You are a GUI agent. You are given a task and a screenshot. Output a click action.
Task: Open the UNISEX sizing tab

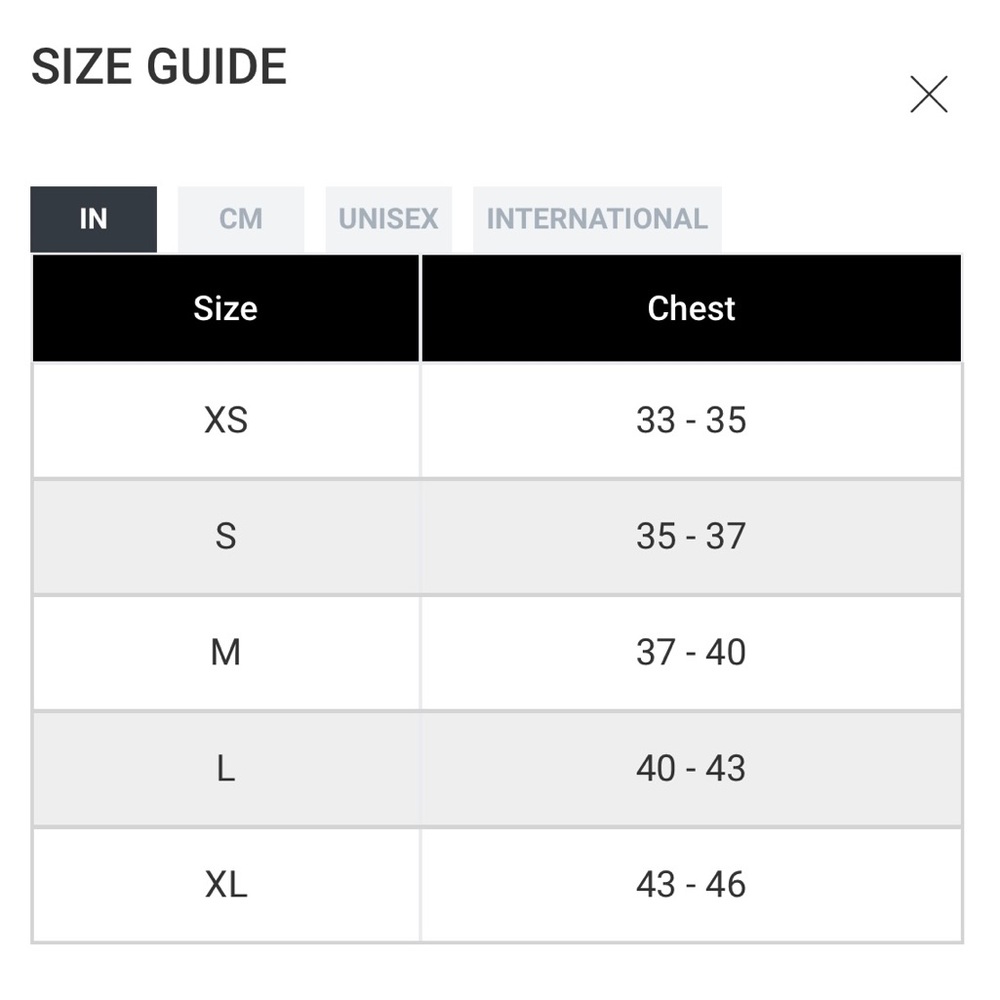click(388, 219)
